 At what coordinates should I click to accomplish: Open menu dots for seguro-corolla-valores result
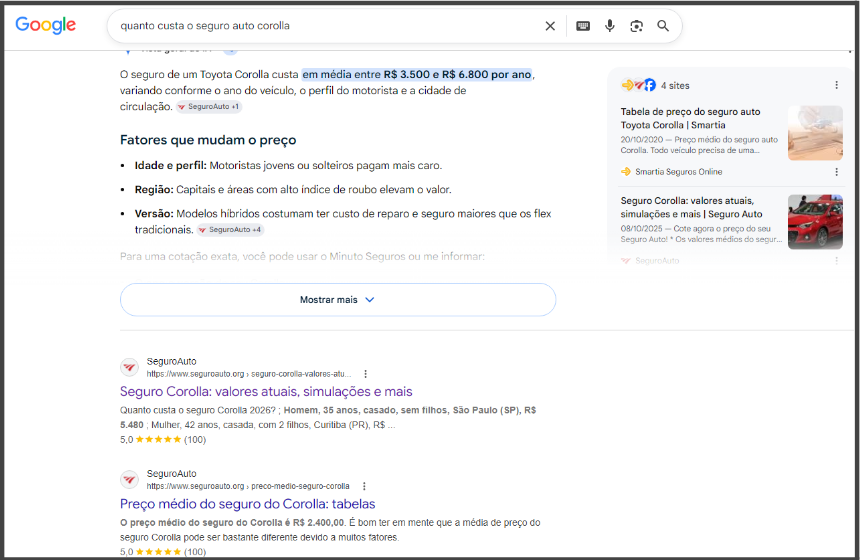365,374
